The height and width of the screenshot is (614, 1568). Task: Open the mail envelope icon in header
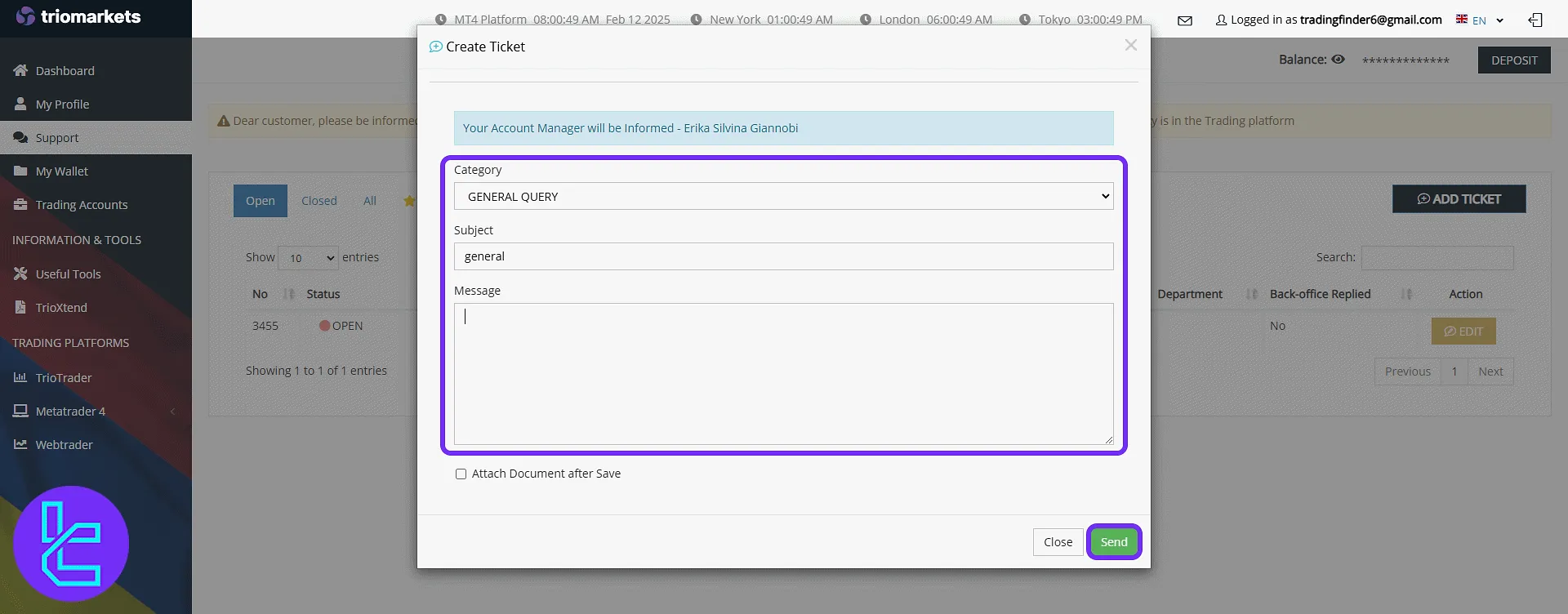tap(1185, 20)
